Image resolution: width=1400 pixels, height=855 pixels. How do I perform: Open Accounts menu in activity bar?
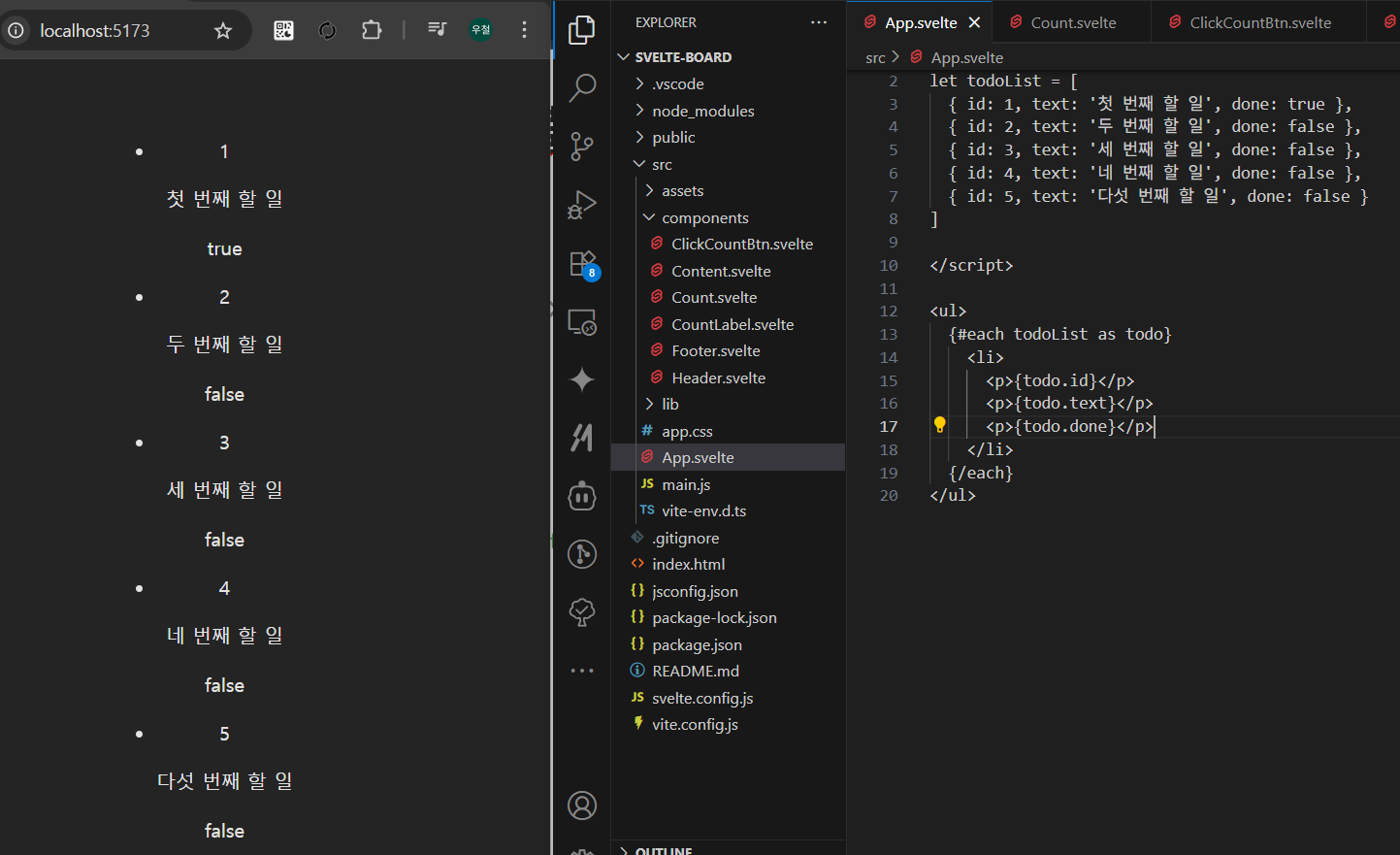click(x=582, y=806)
